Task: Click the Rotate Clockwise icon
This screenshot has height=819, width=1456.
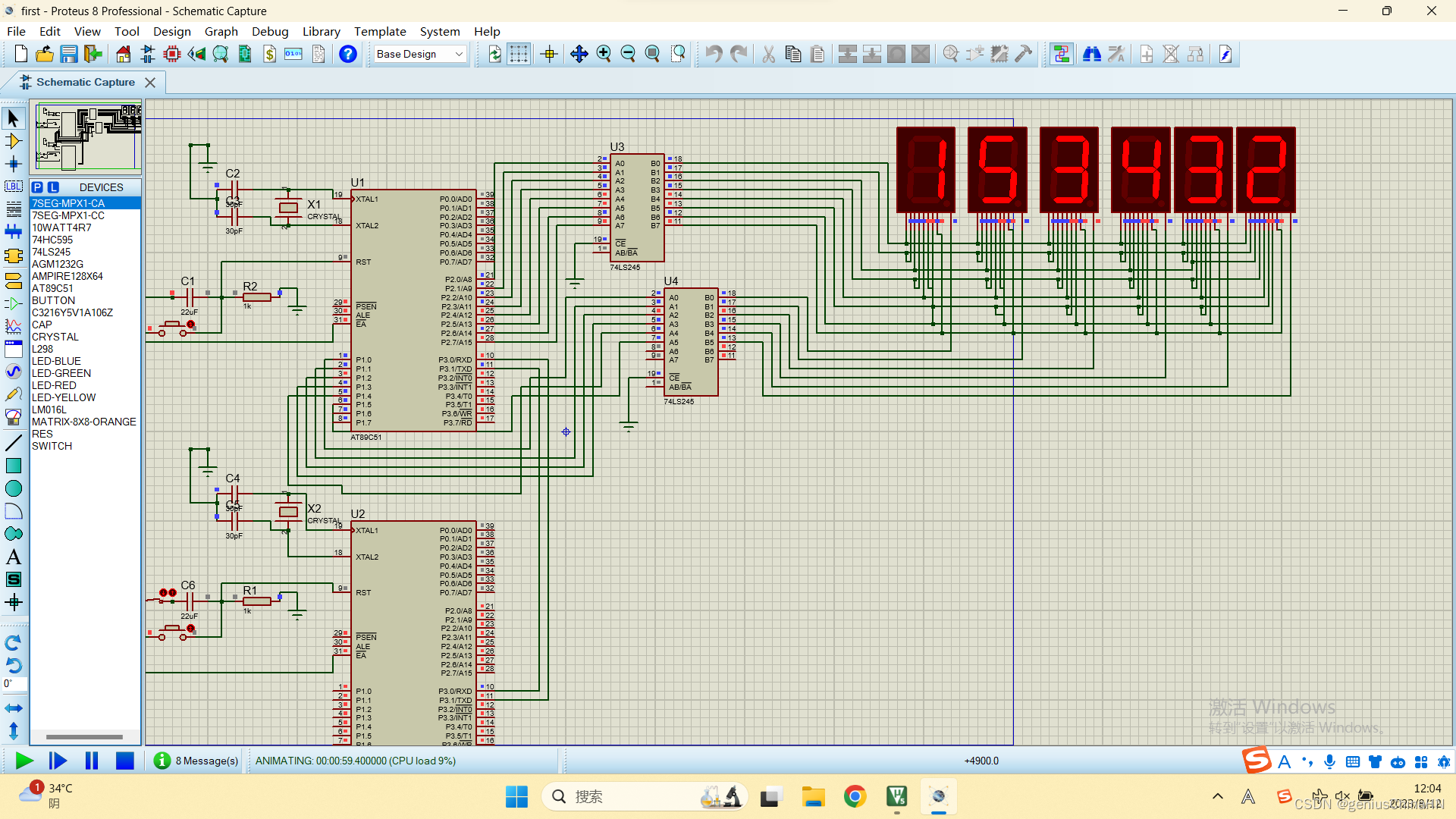Action: point(13,642)
